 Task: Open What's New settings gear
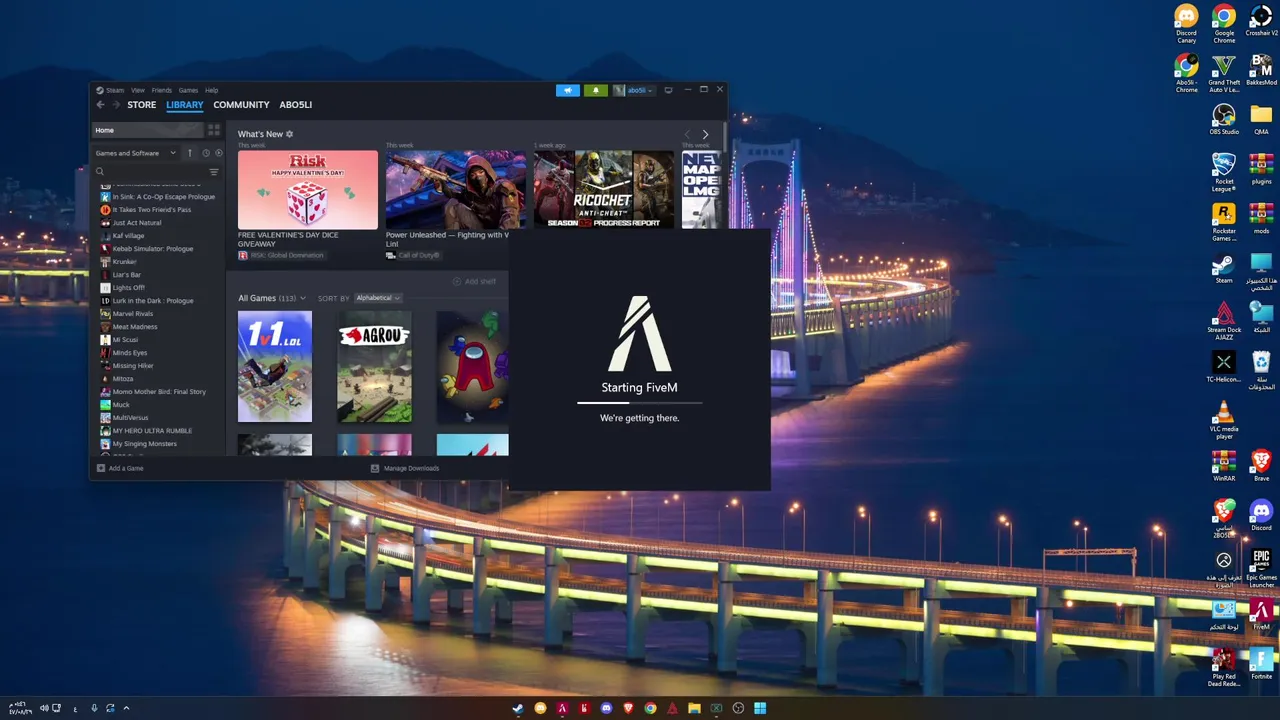click(x=290, y=134)
